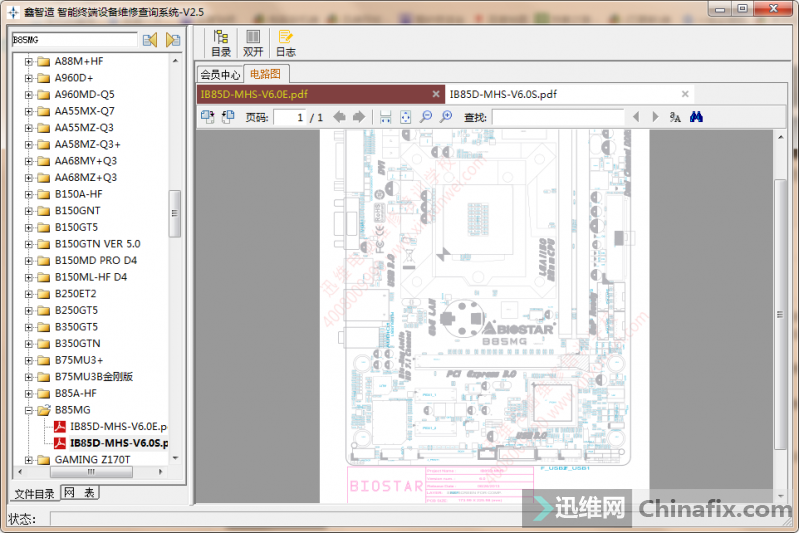This screenshot has width=799, height=533.
Task: Switch to 文件目录 bottom tab
Action: pyautogui.click(x=34, y=494)
